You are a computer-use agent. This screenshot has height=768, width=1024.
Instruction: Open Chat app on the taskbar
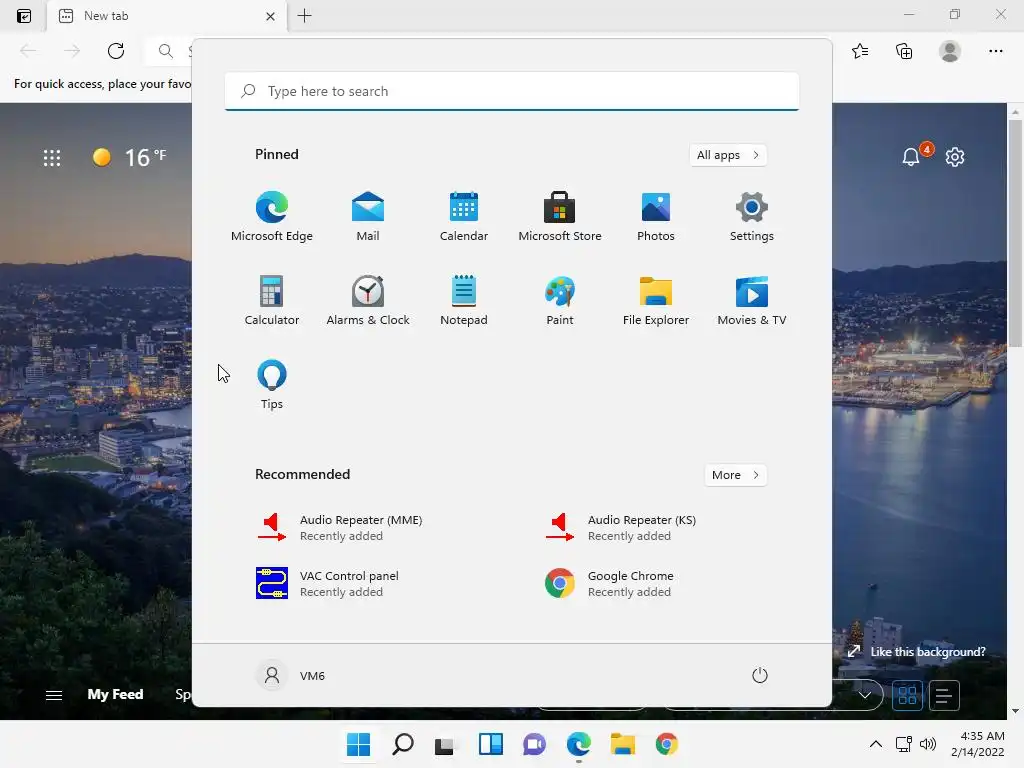534,744
